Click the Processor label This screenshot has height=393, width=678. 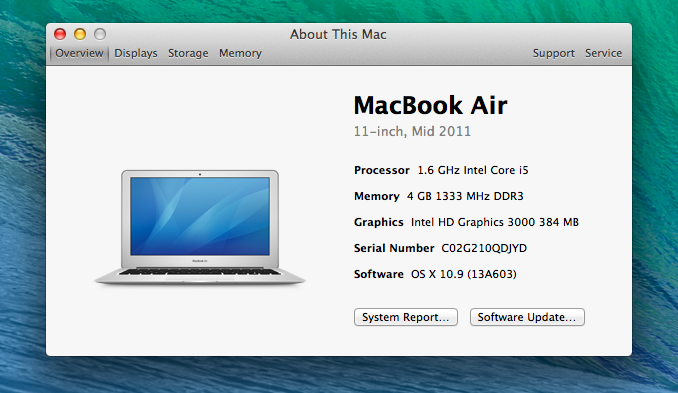381,170
